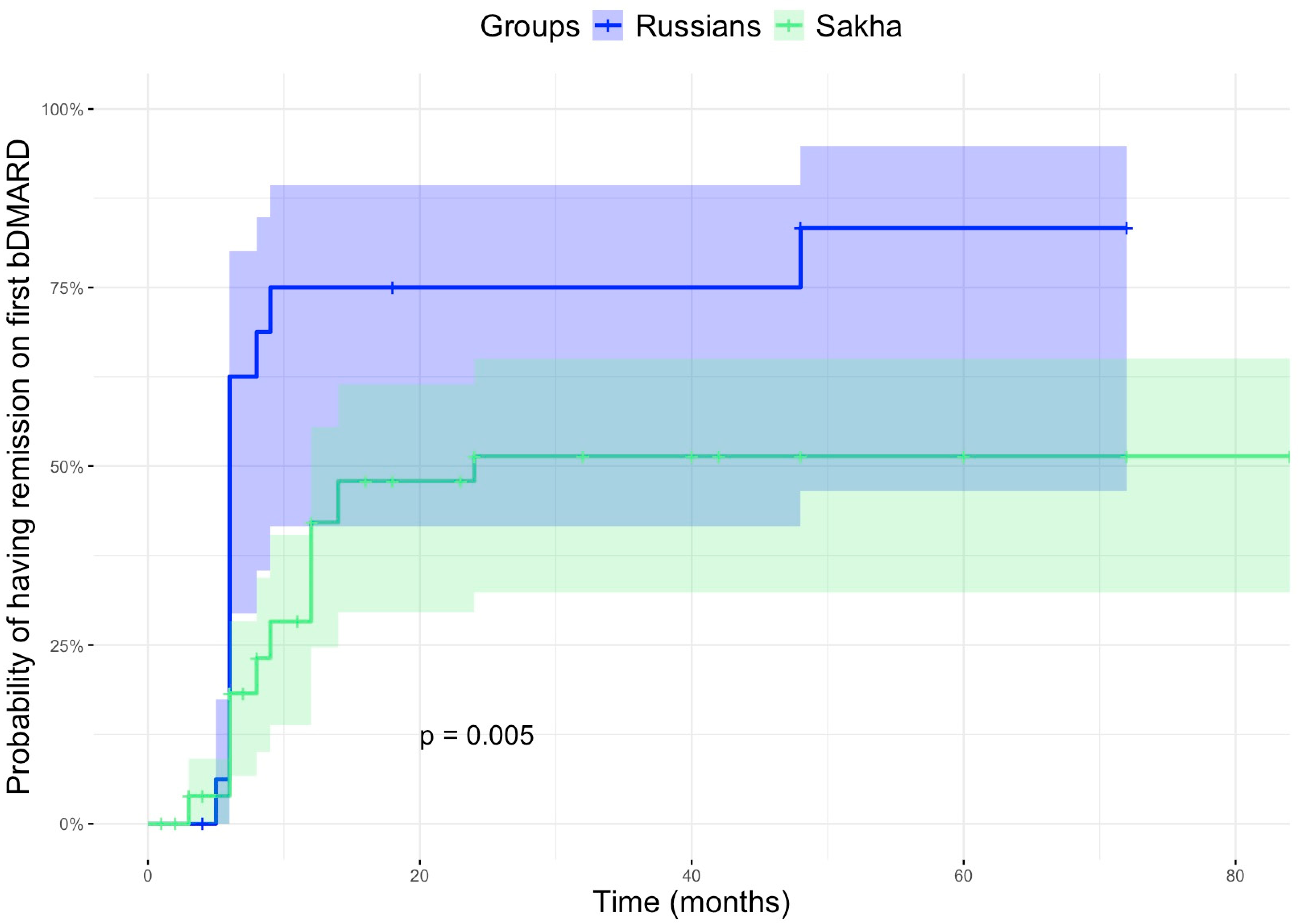
Task: Click the 20 months x-axis tick label
Action: [419, 876]
